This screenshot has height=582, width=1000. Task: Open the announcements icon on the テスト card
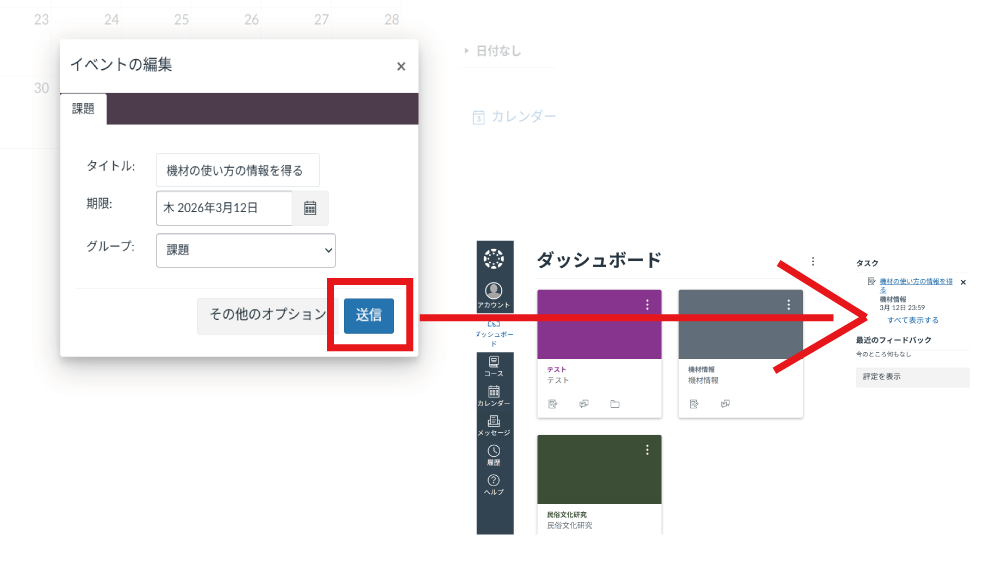click(553, 404)
